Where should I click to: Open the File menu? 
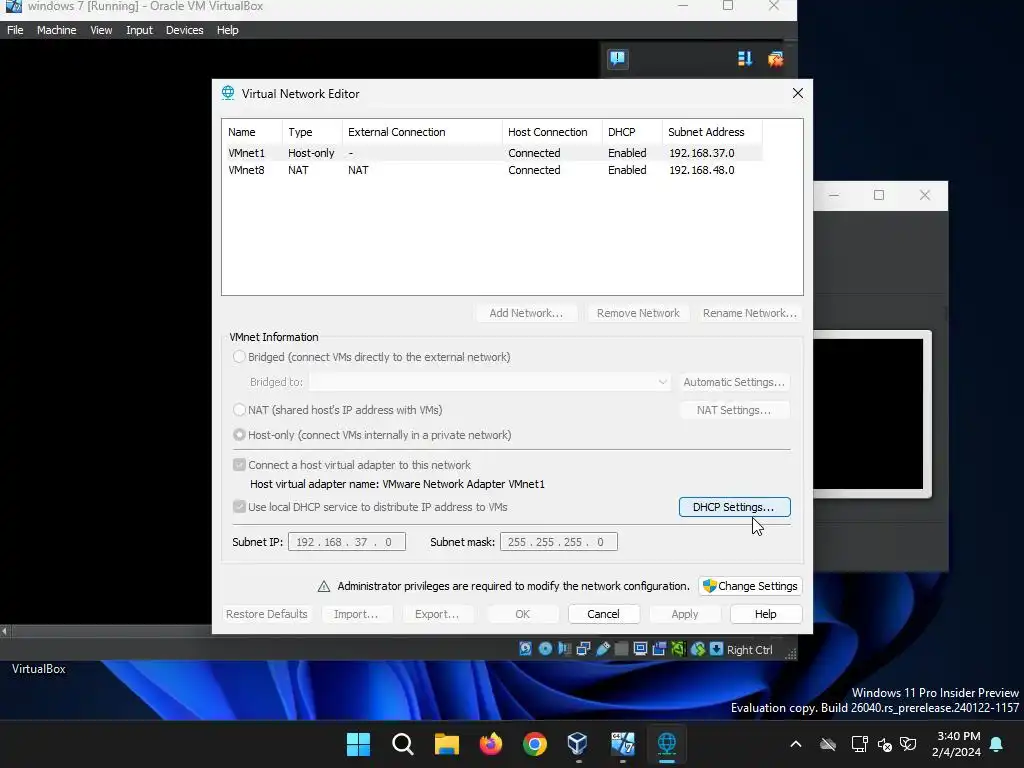click(15, 30)
